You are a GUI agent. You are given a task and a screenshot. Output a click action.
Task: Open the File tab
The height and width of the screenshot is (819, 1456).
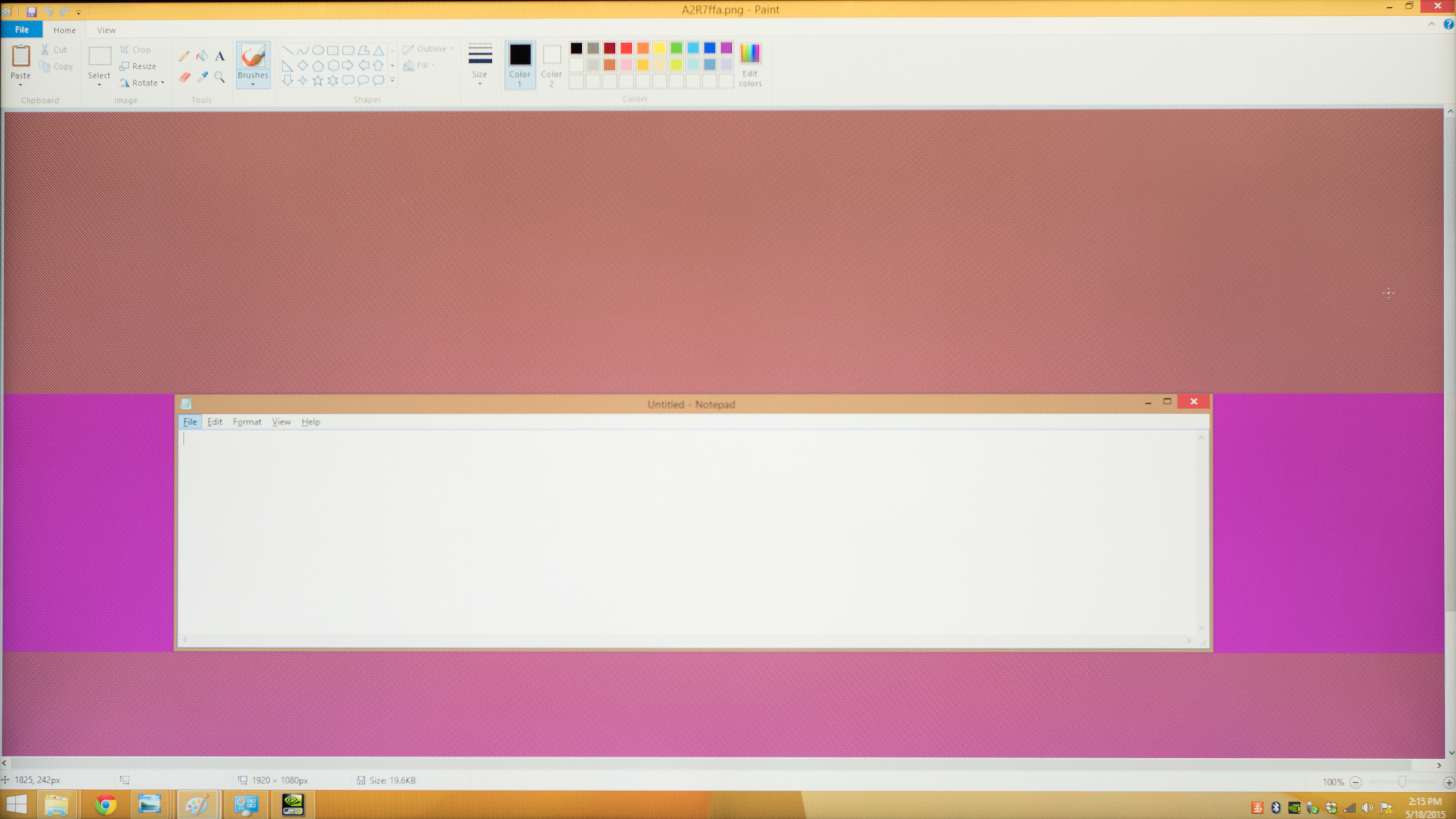click(x=22, y=30)
